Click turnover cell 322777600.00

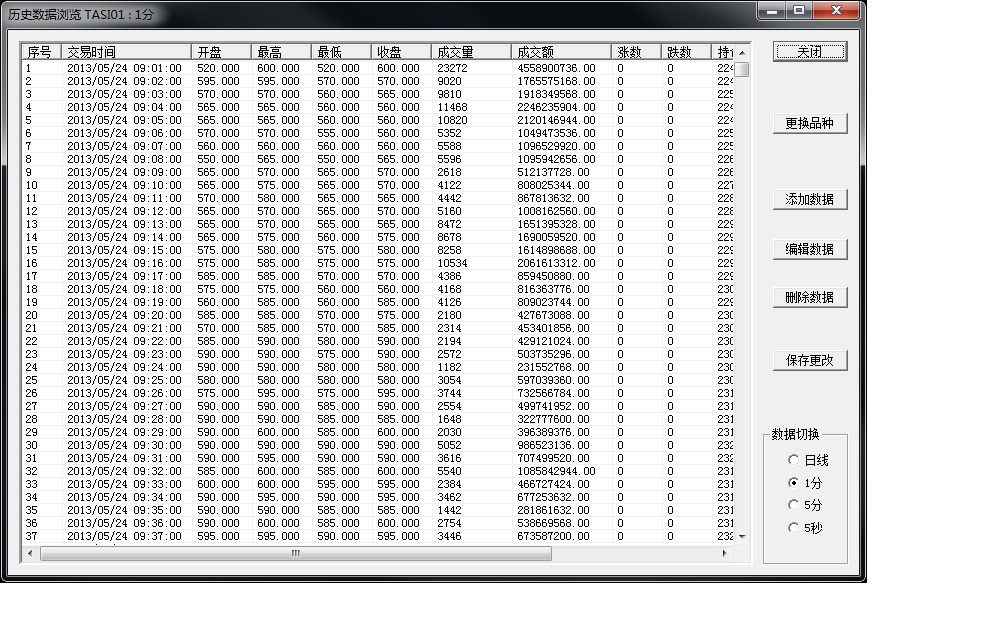pos(554,419)
